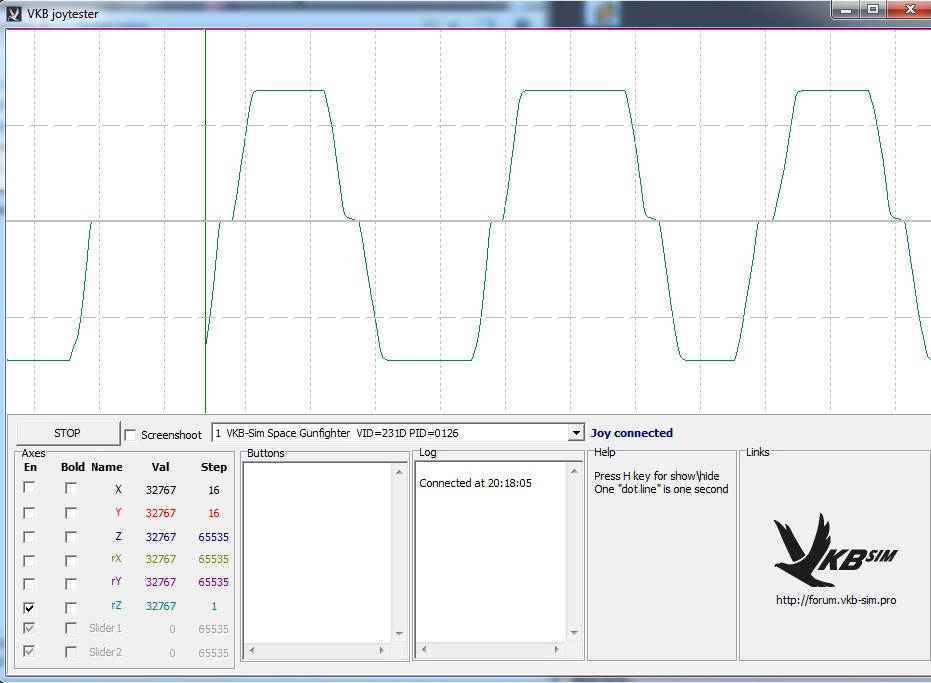Click 'Press H key for show\hide' help text
This screenshot has width=931, height=683.
pyautogui.click(x=657, y=476)
